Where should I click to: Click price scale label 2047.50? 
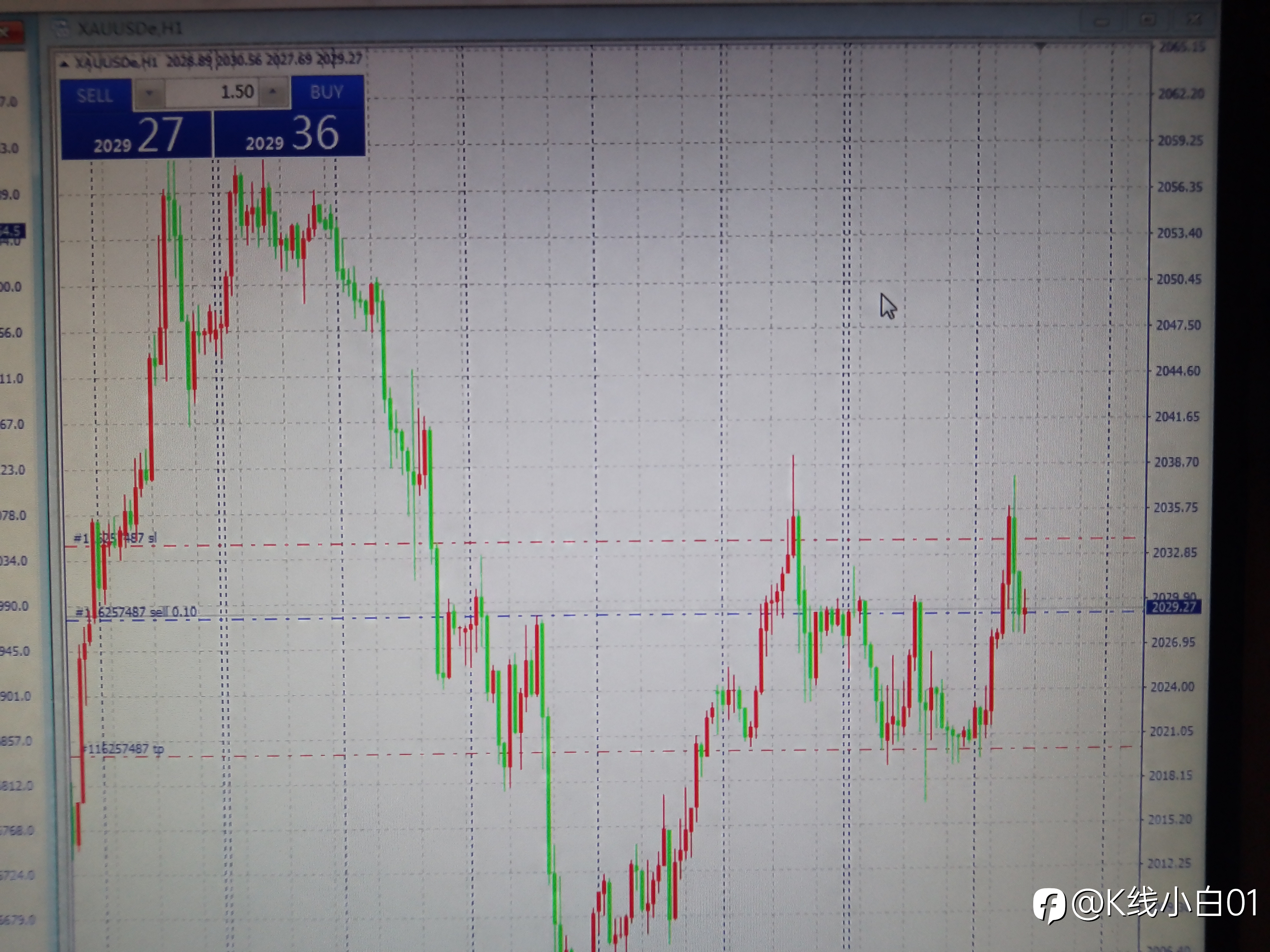tap(1177, 325)
